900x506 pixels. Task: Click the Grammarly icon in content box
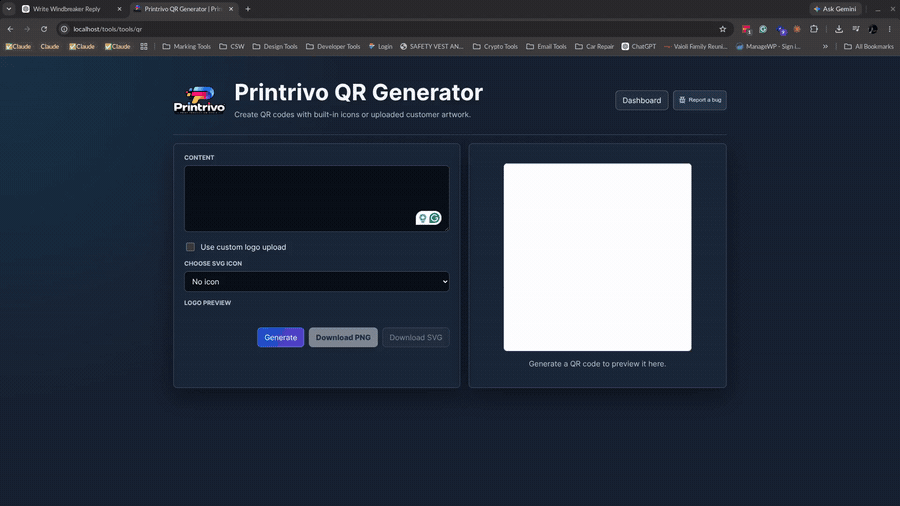coord(435,218)
